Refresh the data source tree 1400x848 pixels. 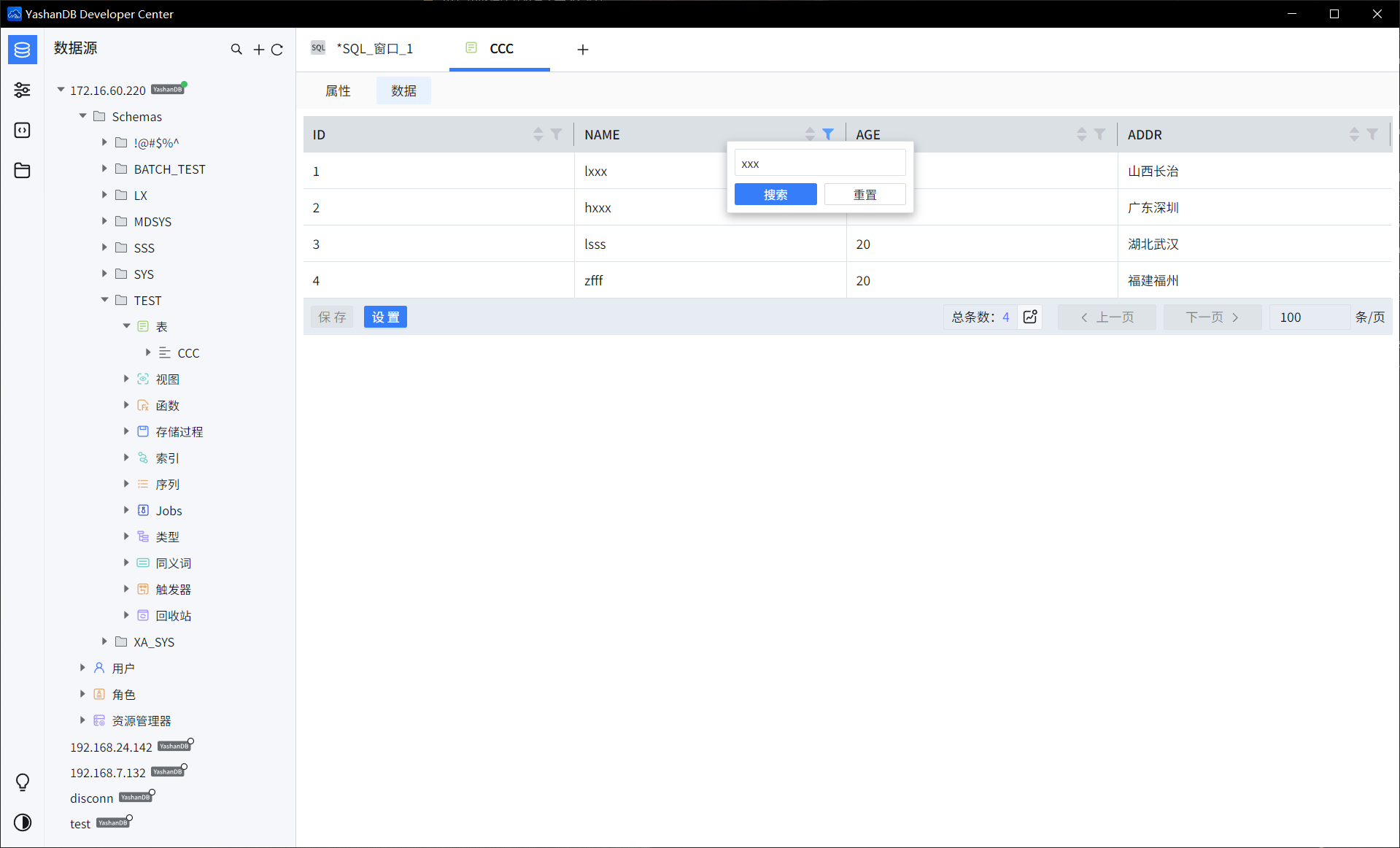tap(277, 50)
